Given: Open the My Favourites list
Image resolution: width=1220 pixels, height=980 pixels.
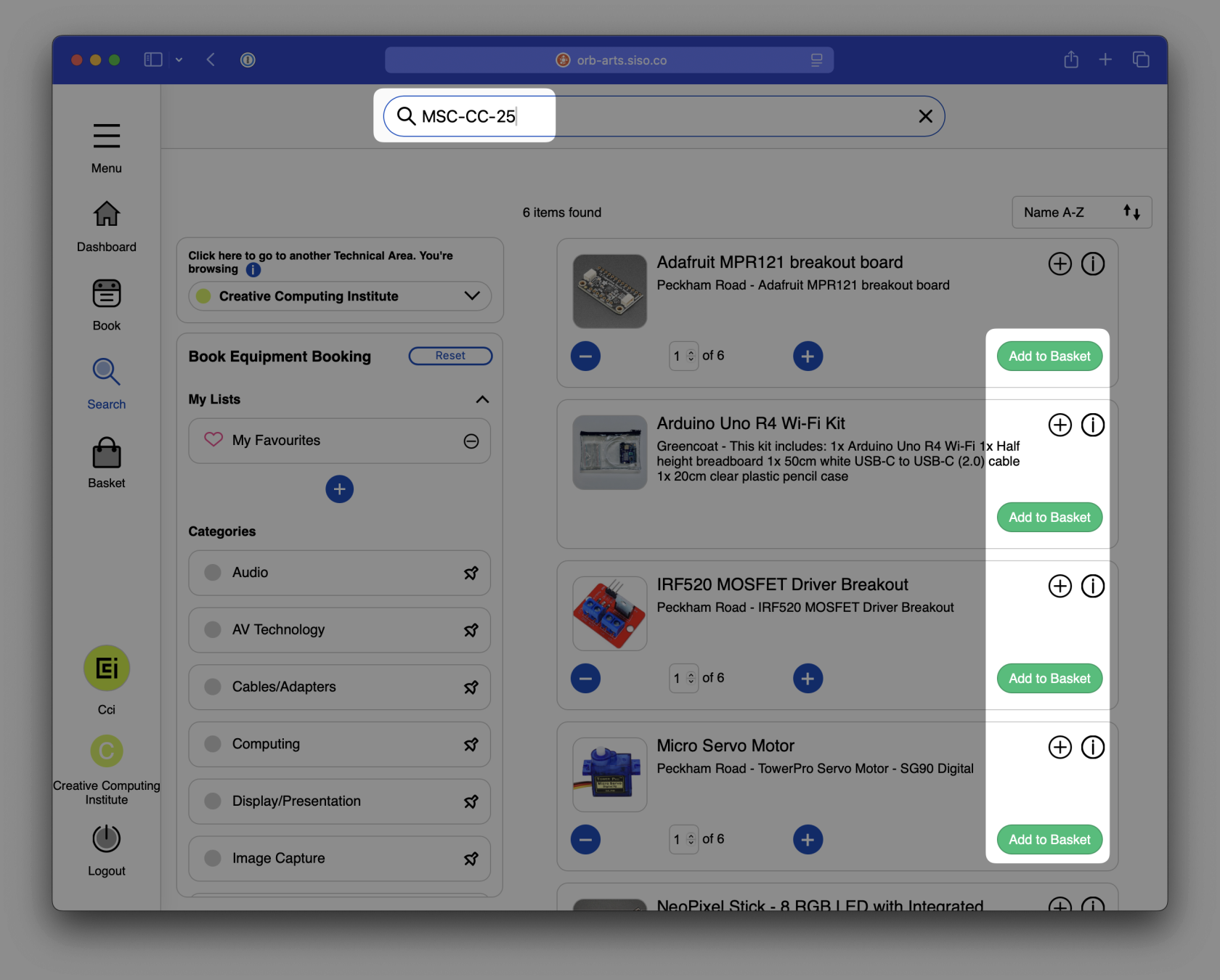Looking at the screenshot, I should 339,441.
